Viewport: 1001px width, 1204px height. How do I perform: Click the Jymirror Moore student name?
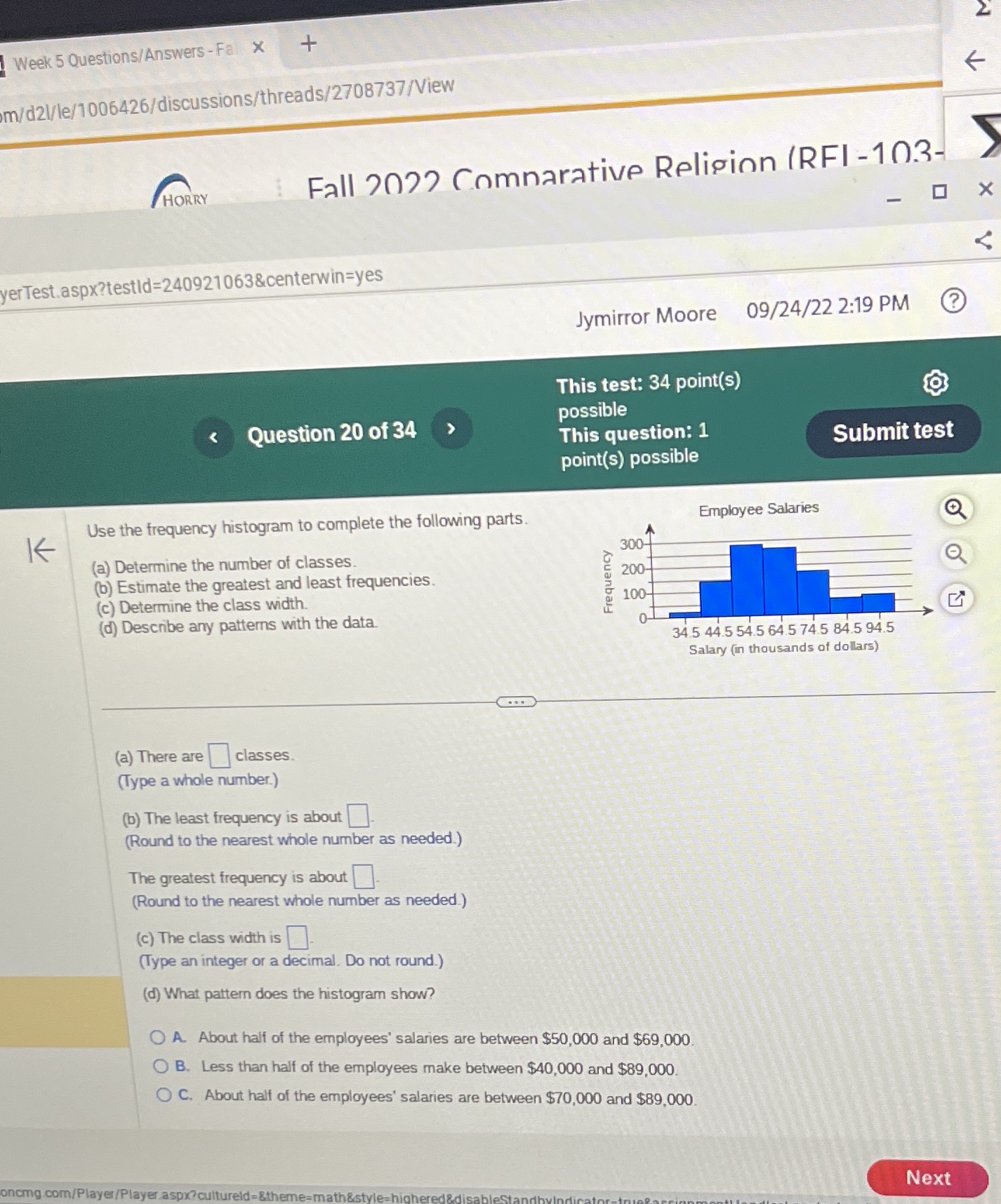tap(647, 316)
